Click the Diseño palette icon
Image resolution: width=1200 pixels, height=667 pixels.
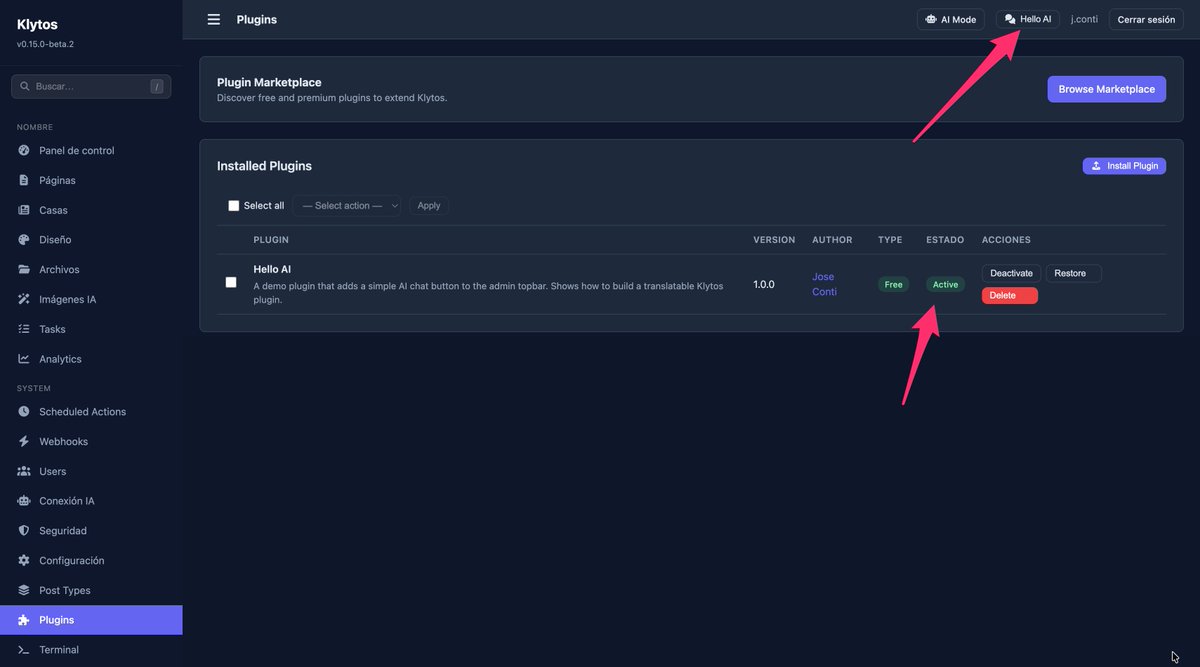tap(24, 240)
